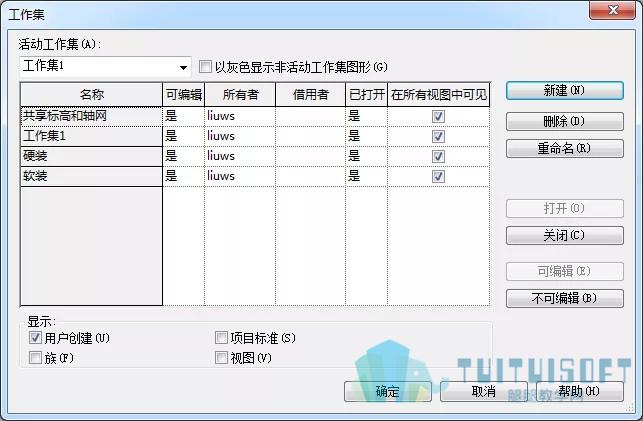Click the greyed 打开(O) button
Viewport: 643px width, 421px height.
coord(565,208)
